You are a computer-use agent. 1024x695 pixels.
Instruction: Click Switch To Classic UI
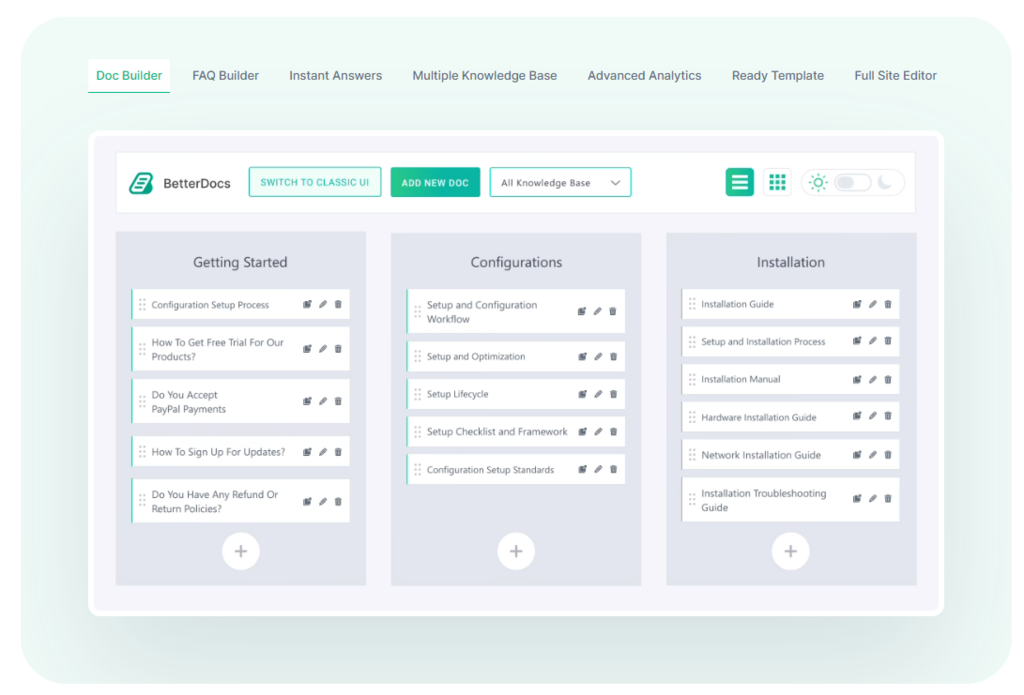(314, 182)
